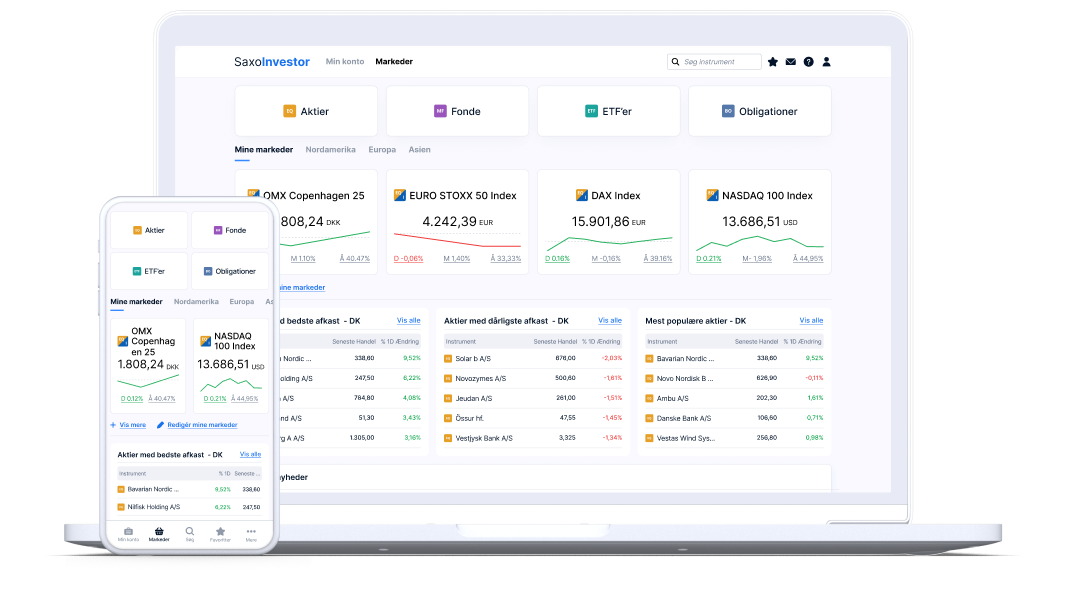Click the EURO STOXX 50 red chart
Screen dimensions: 1080x589
(457, 240)
